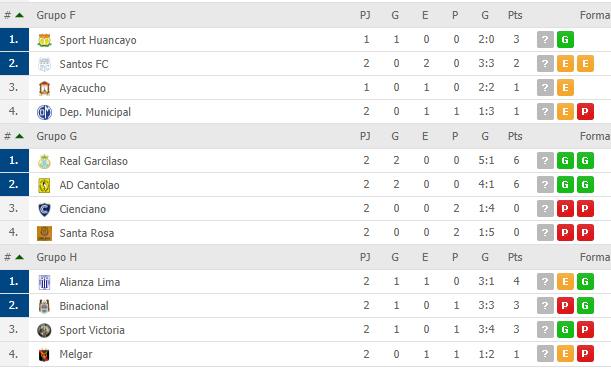
Task: Click the Santa Rosa team logo
Action: pyautogui.click(x=44, y=233)
